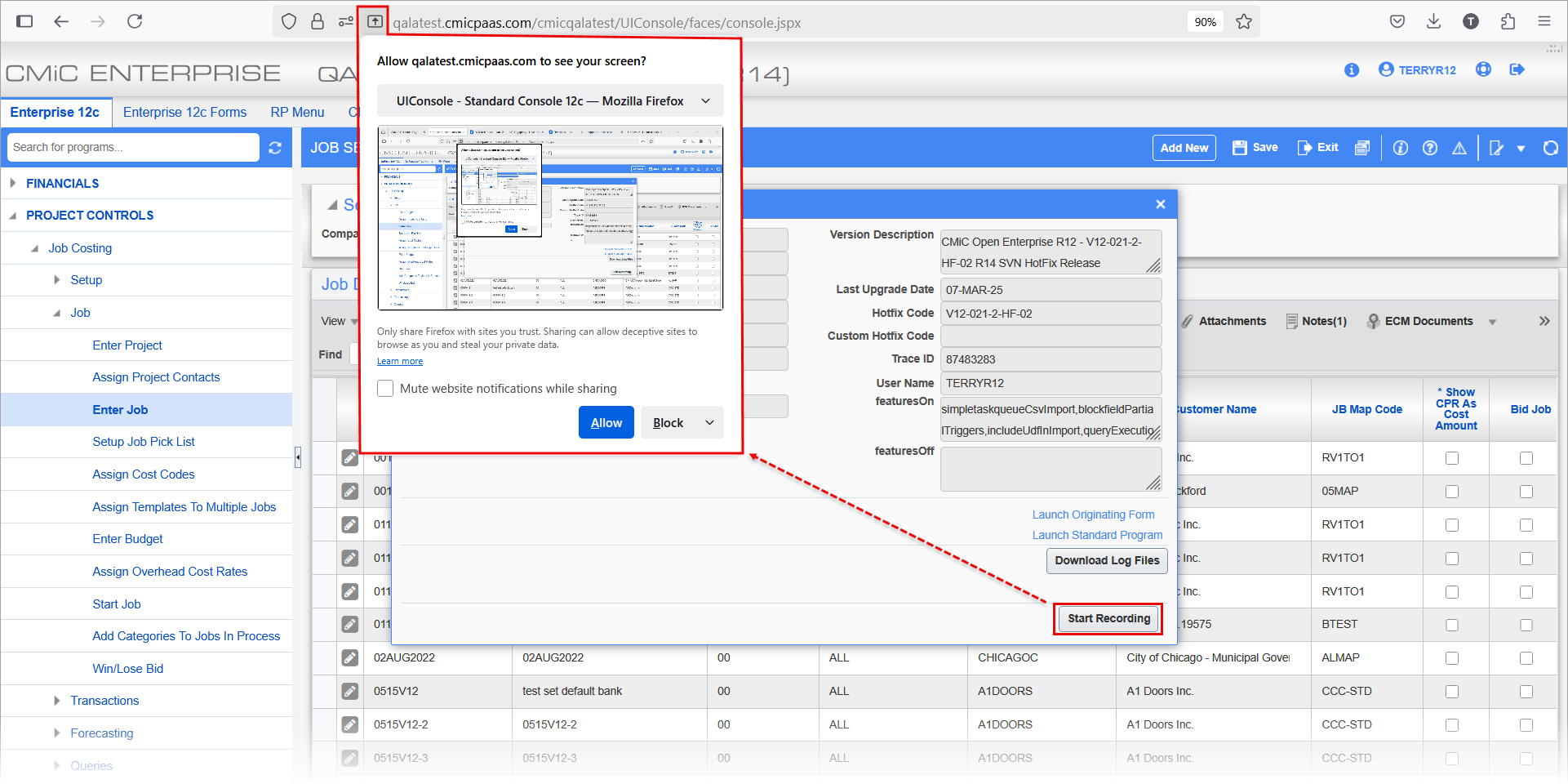Collapse the Job Costing tree node
This screenshot has height=784, width=1568.
click(34, 248)
